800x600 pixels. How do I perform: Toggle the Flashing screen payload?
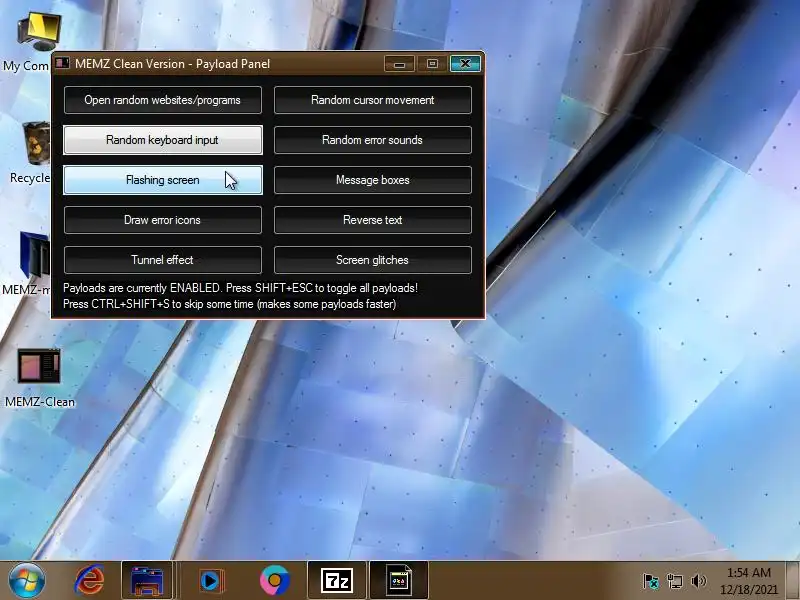tap(163, 180)
